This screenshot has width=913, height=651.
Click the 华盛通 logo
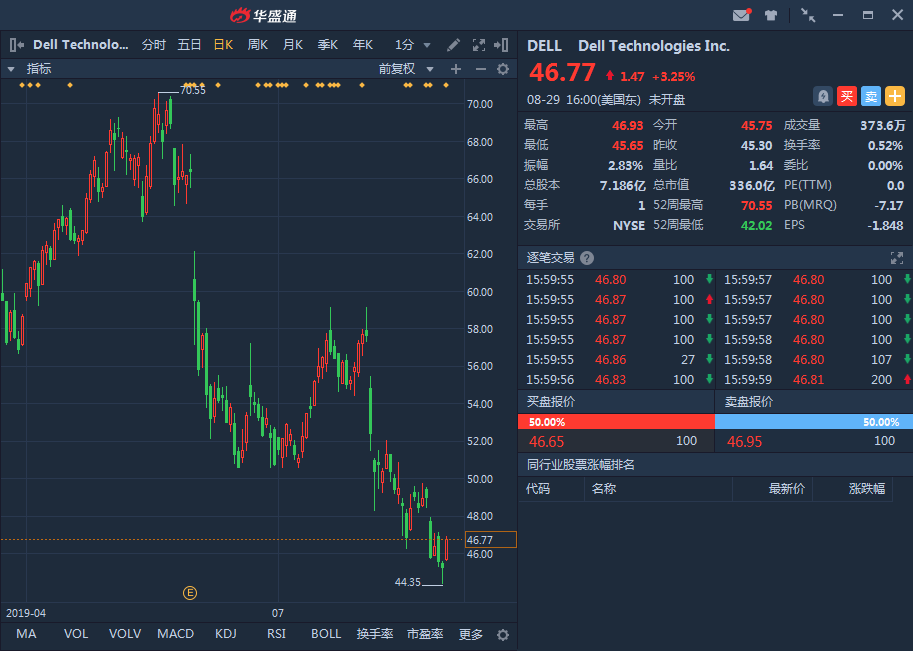[x=263, y=16]
